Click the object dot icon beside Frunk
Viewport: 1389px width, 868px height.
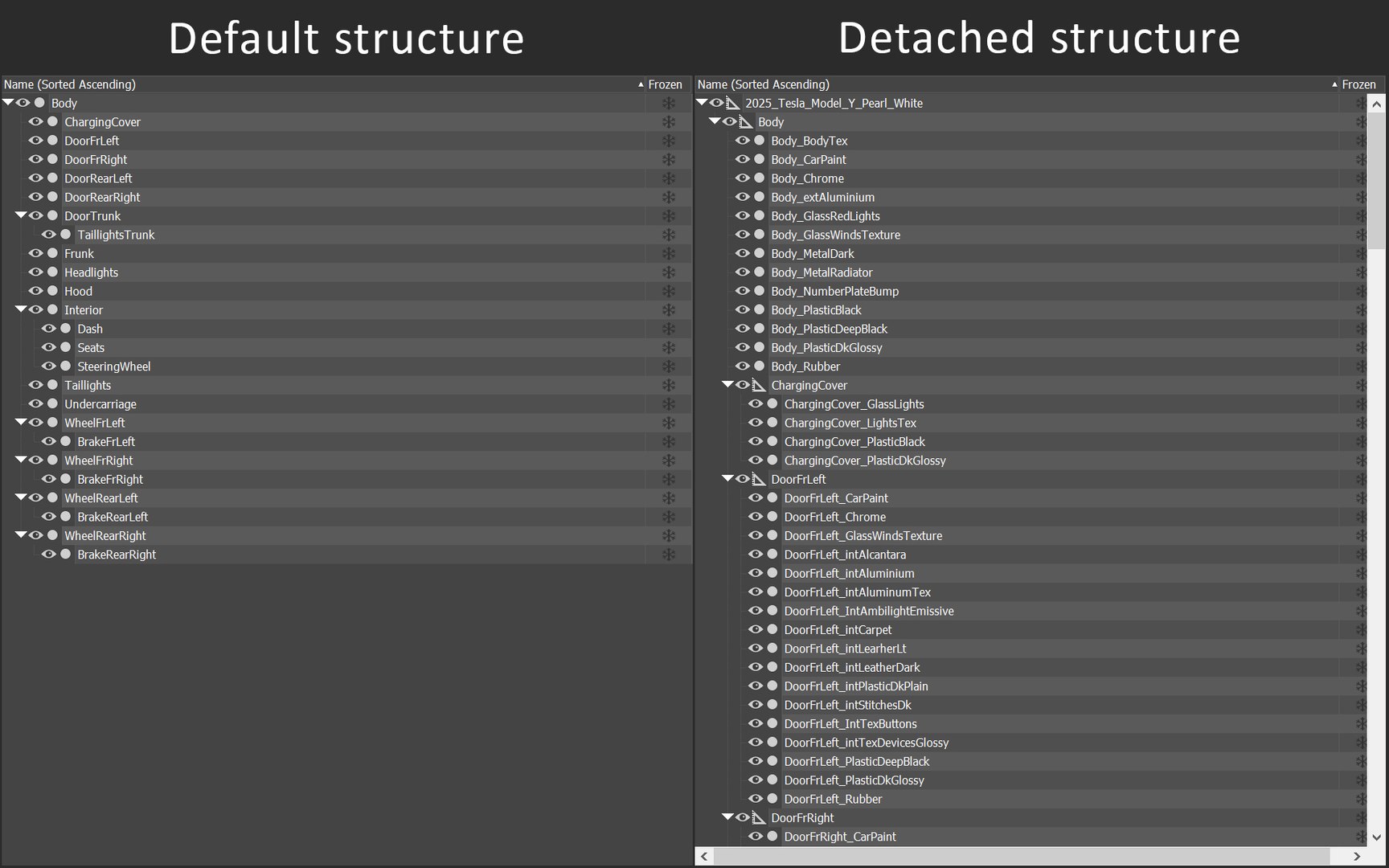click(53, 253)
